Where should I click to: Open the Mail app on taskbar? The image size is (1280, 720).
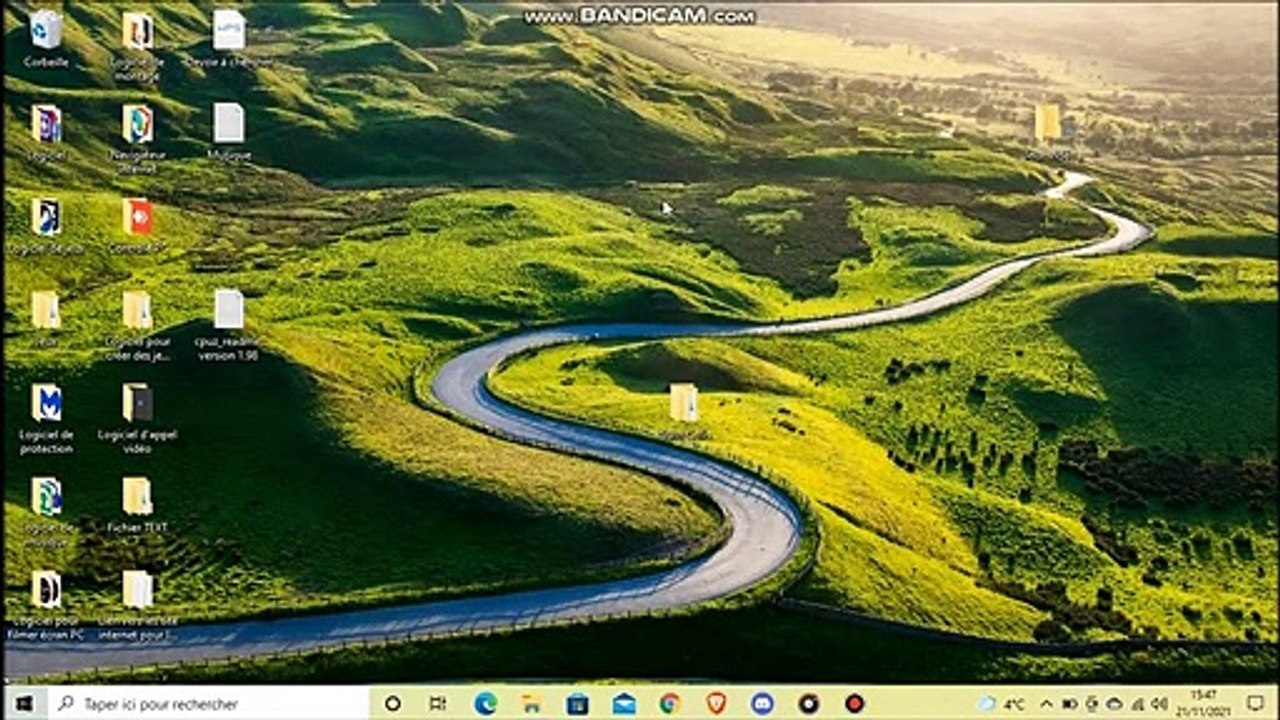pos(625,704)
